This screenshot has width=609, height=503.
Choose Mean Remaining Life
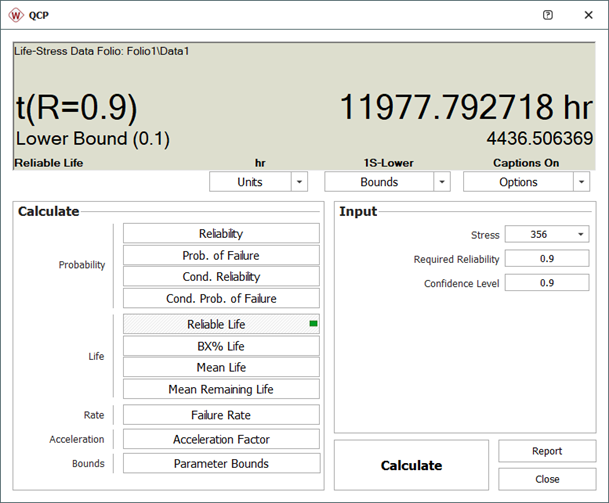pyautogui.click(x=221, y=389)
